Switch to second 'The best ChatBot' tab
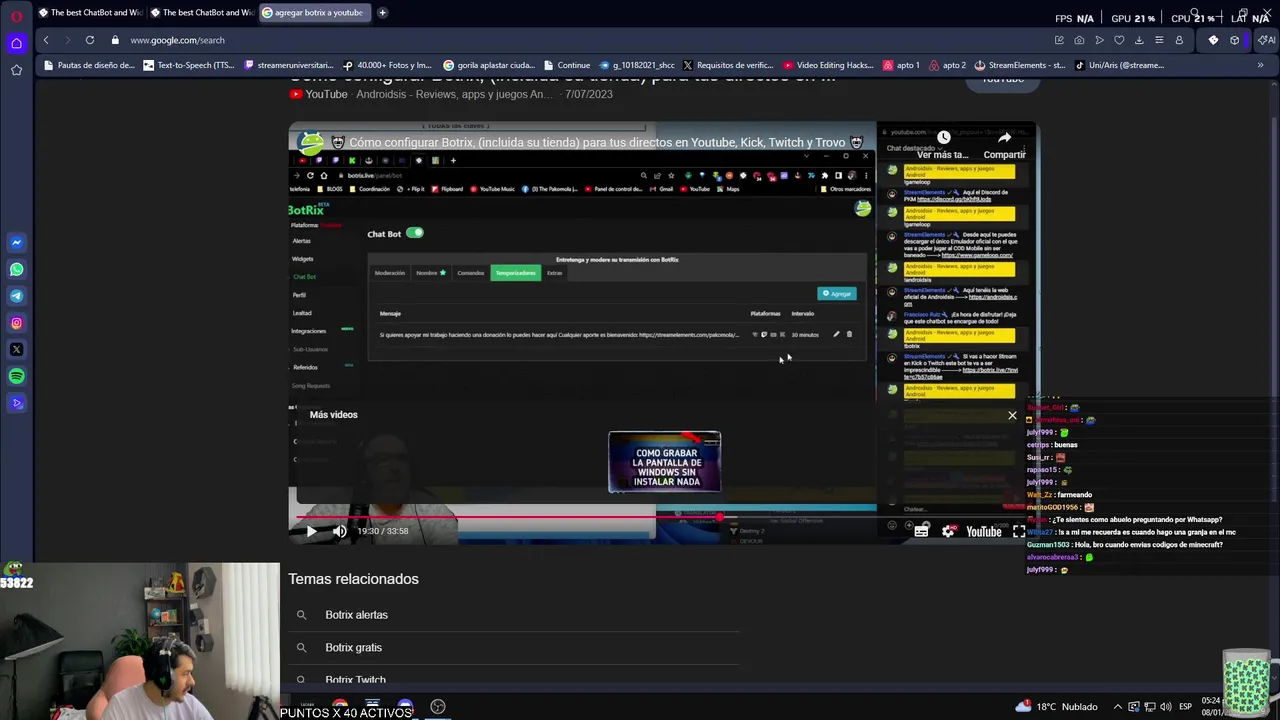The image size is (1280, 720). coord(201,13)
